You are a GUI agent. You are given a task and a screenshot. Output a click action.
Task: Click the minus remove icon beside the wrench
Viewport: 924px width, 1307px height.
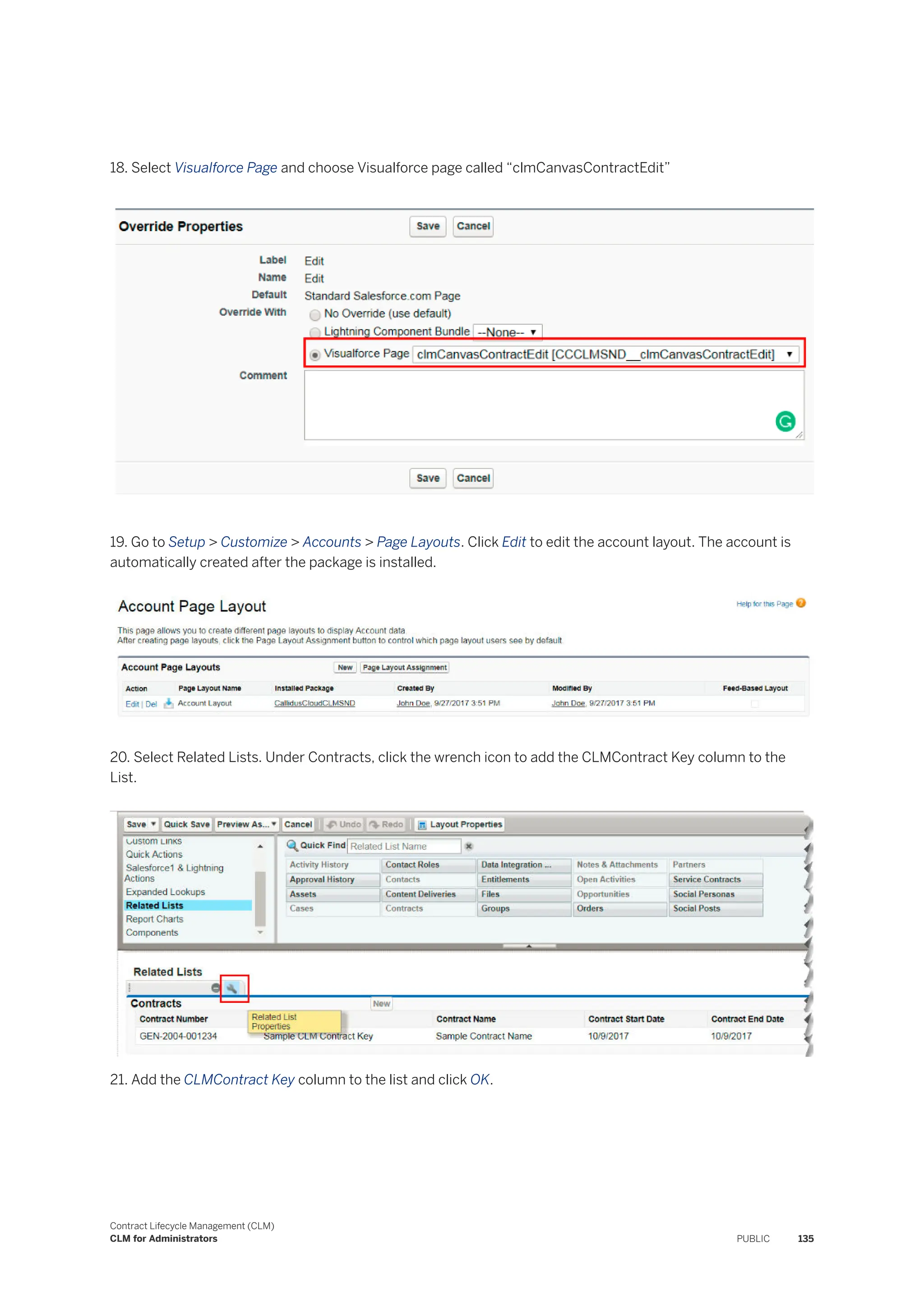(216, 988)
